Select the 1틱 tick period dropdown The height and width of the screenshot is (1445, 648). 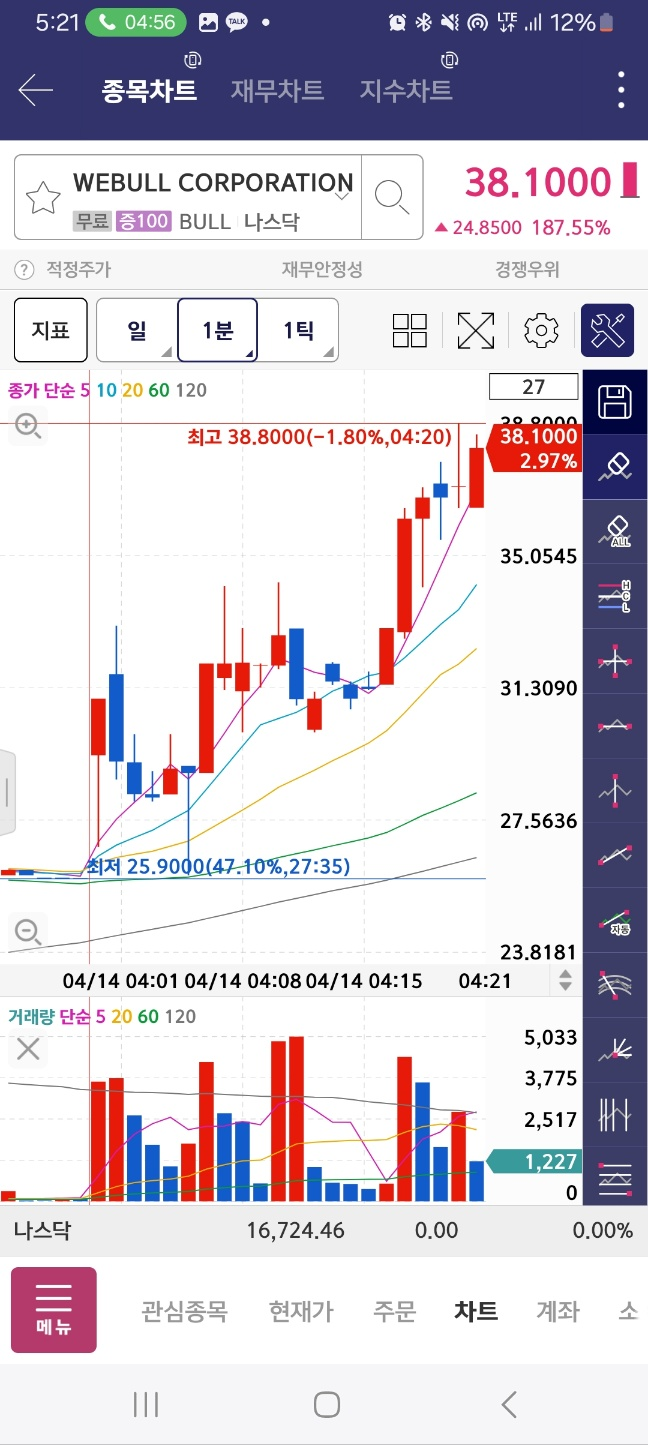298,330
